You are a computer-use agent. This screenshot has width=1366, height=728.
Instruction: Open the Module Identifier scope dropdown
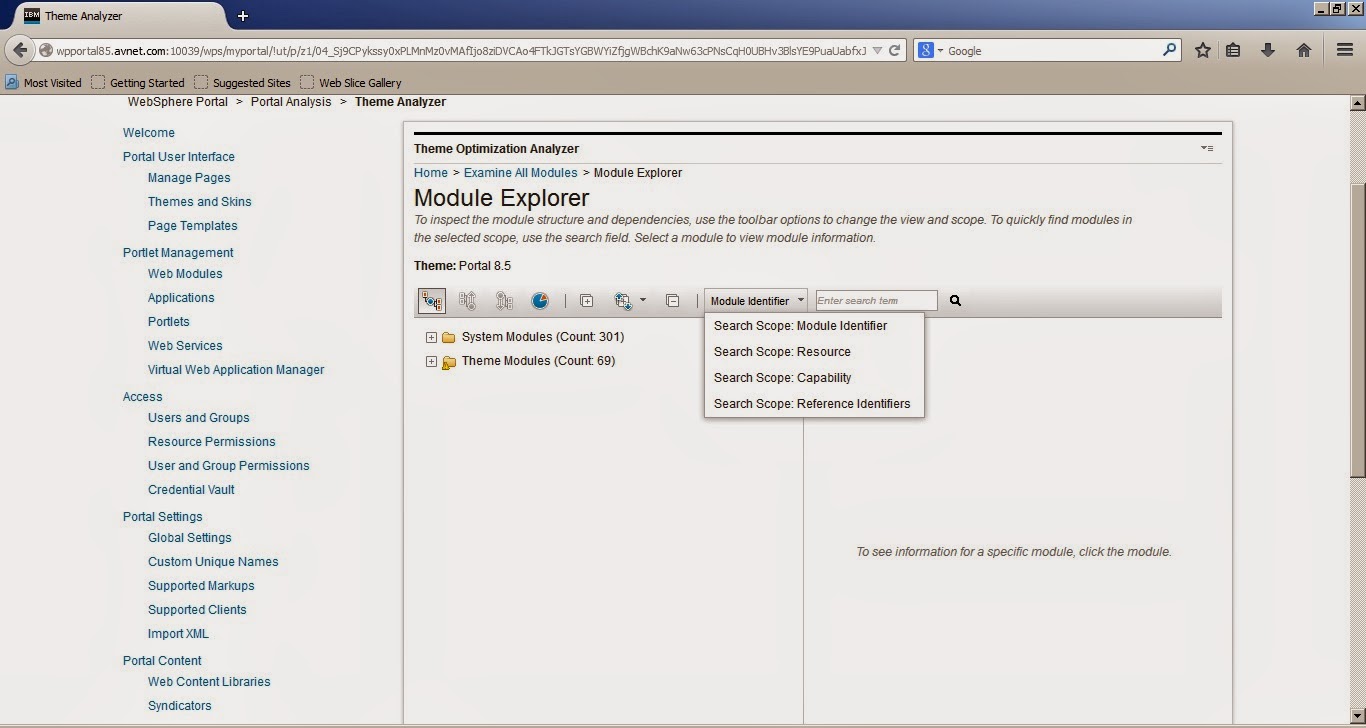pos(757,300)
